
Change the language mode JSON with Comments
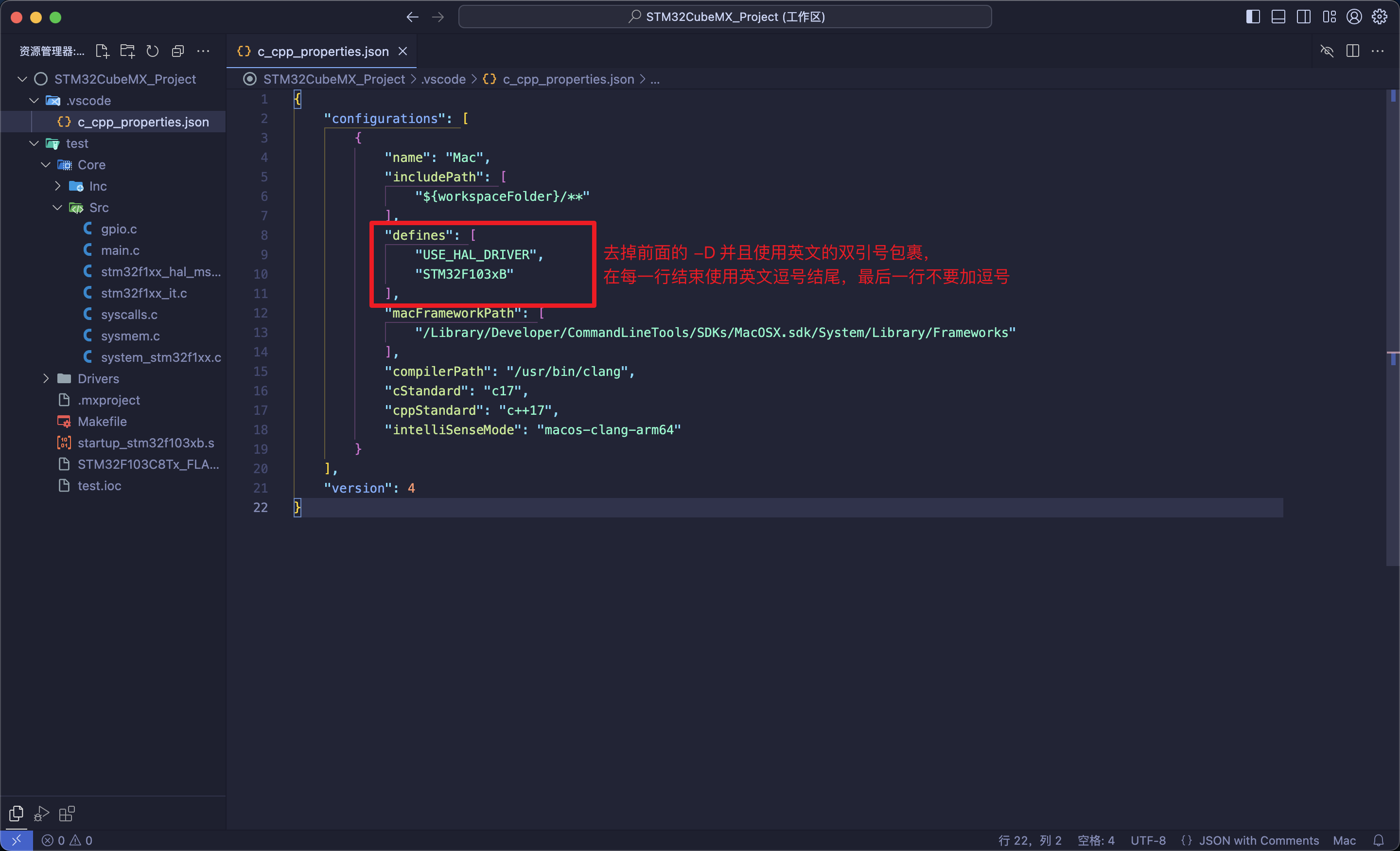(1258, 840)
